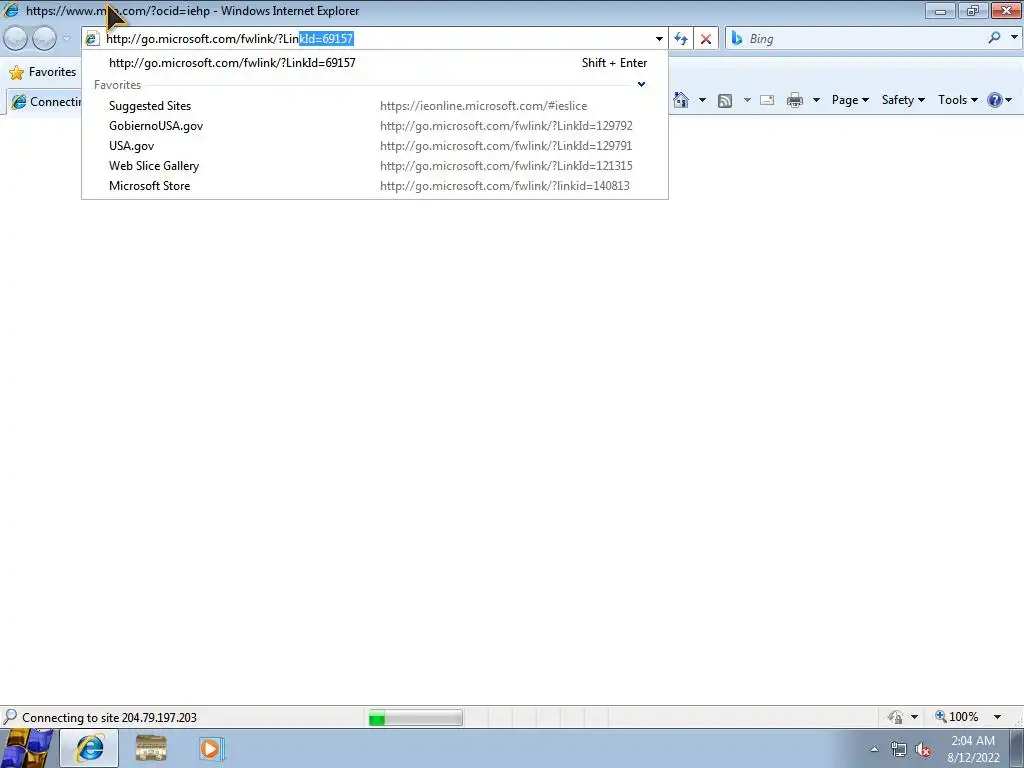Click Internet Explorer taskbar icon
Image resolution: width=1024 pixels, height=768 pixels.
[x=89, y=748]
